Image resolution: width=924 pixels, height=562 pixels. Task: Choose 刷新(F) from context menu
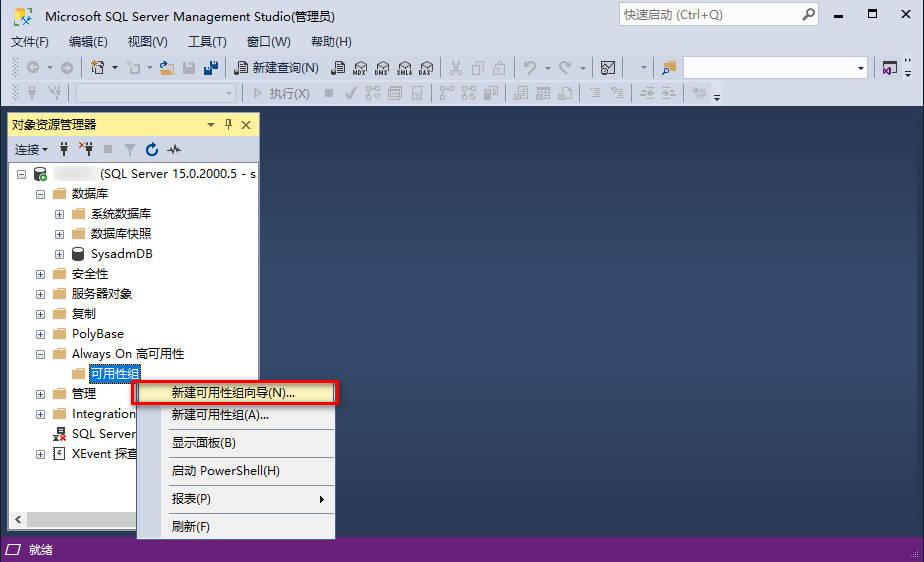236,527
